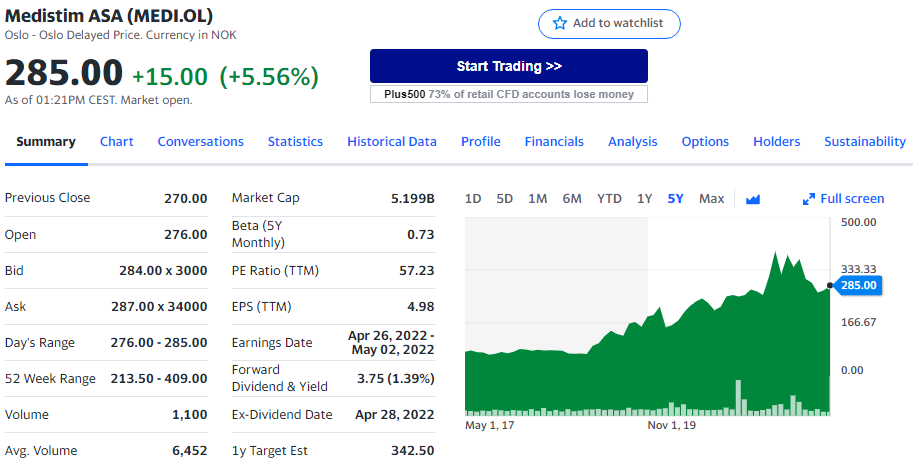Open the Plus500 CFD disclaimer link
Image resolution: width=913 pixels, height=471 pixels.
[508, 94]
